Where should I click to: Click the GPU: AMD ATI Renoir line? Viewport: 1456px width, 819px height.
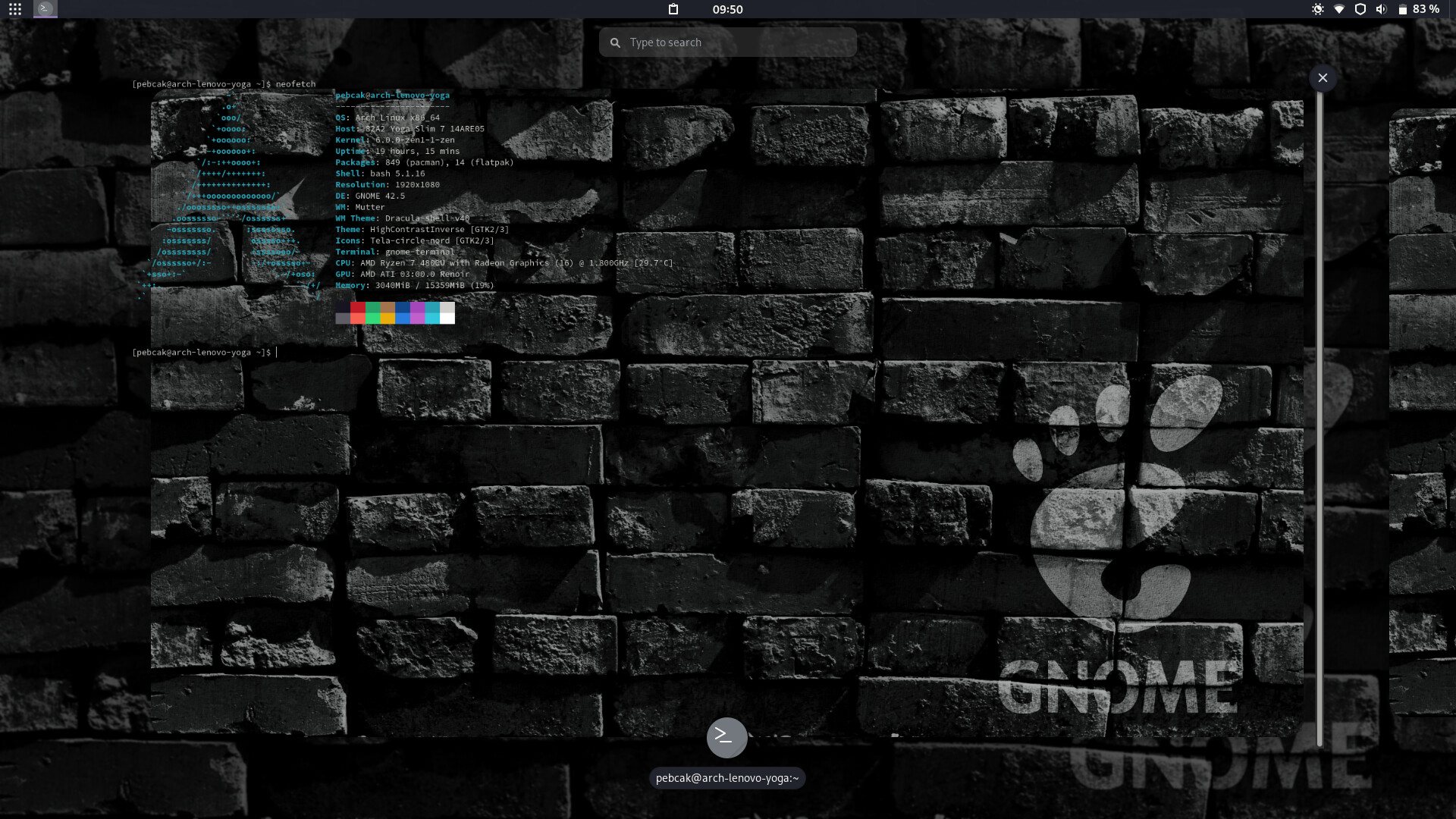click(x=403, y=274)
